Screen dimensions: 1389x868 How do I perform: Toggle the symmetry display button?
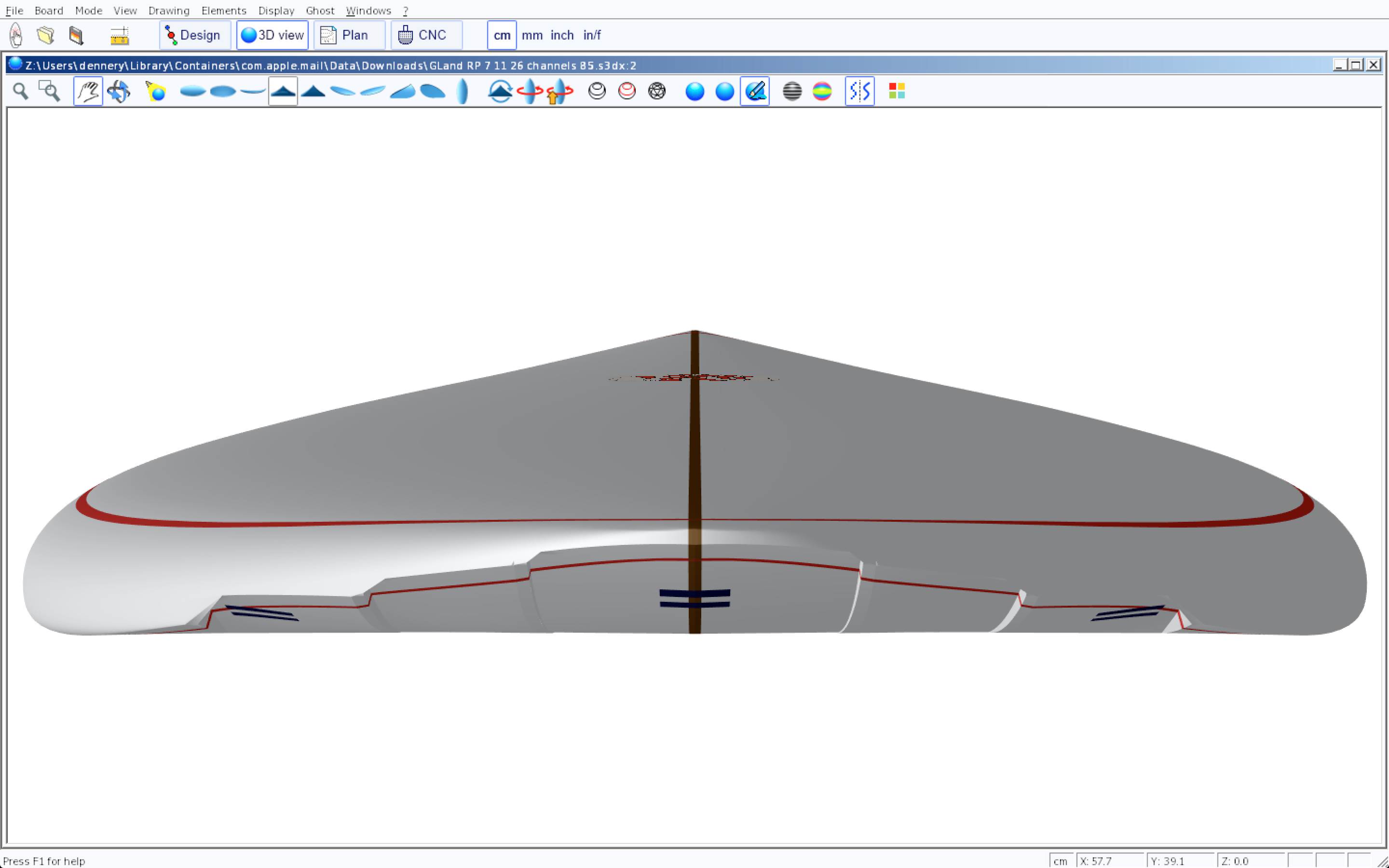point(859,91)
